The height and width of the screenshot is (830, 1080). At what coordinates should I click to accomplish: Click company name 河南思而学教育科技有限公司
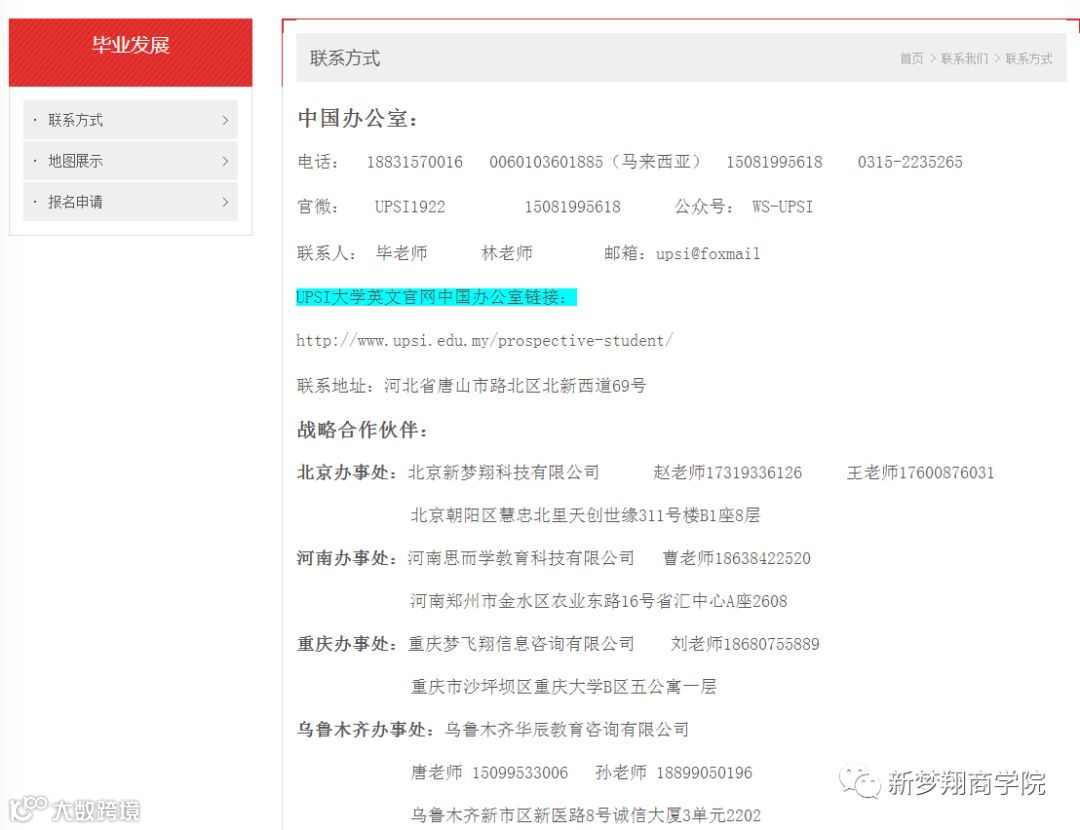[521, 558]
